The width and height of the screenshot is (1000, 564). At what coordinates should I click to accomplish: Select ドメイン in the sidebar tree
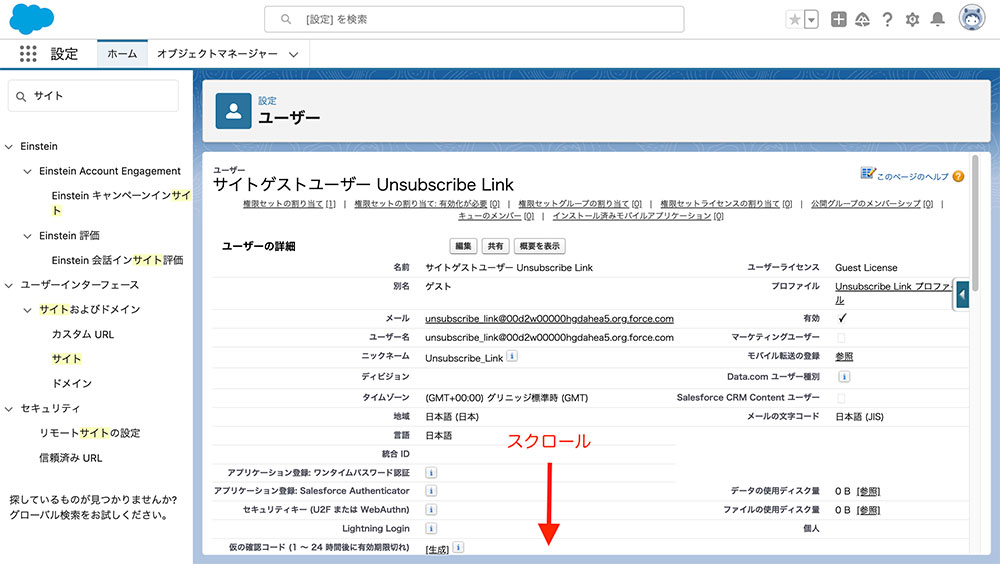click(x=71, y=383)
